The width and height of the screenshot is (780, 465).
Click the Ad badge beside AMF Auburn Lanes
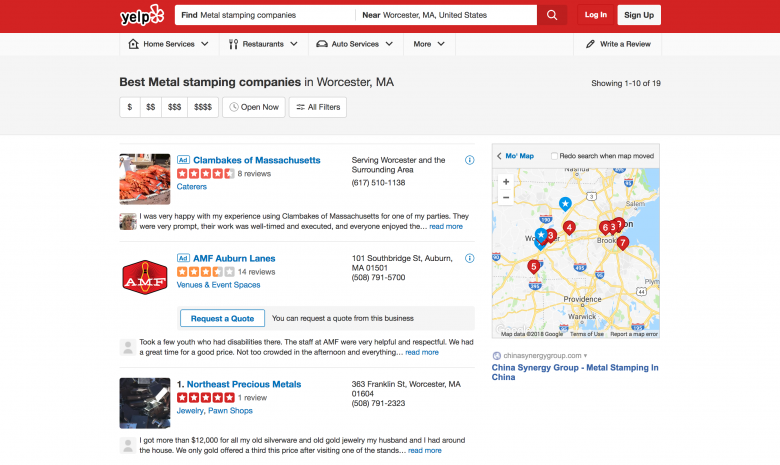pos(183,258)
